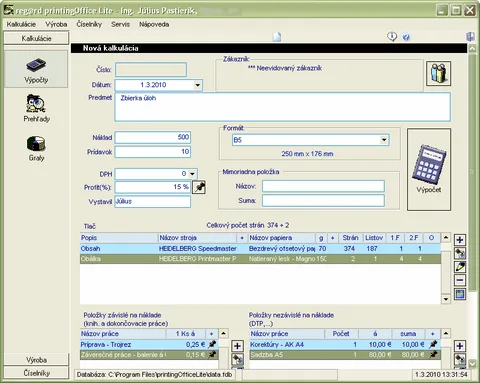Open the Servis menu
Screen dimensions: 480x383
coord(120,24)
